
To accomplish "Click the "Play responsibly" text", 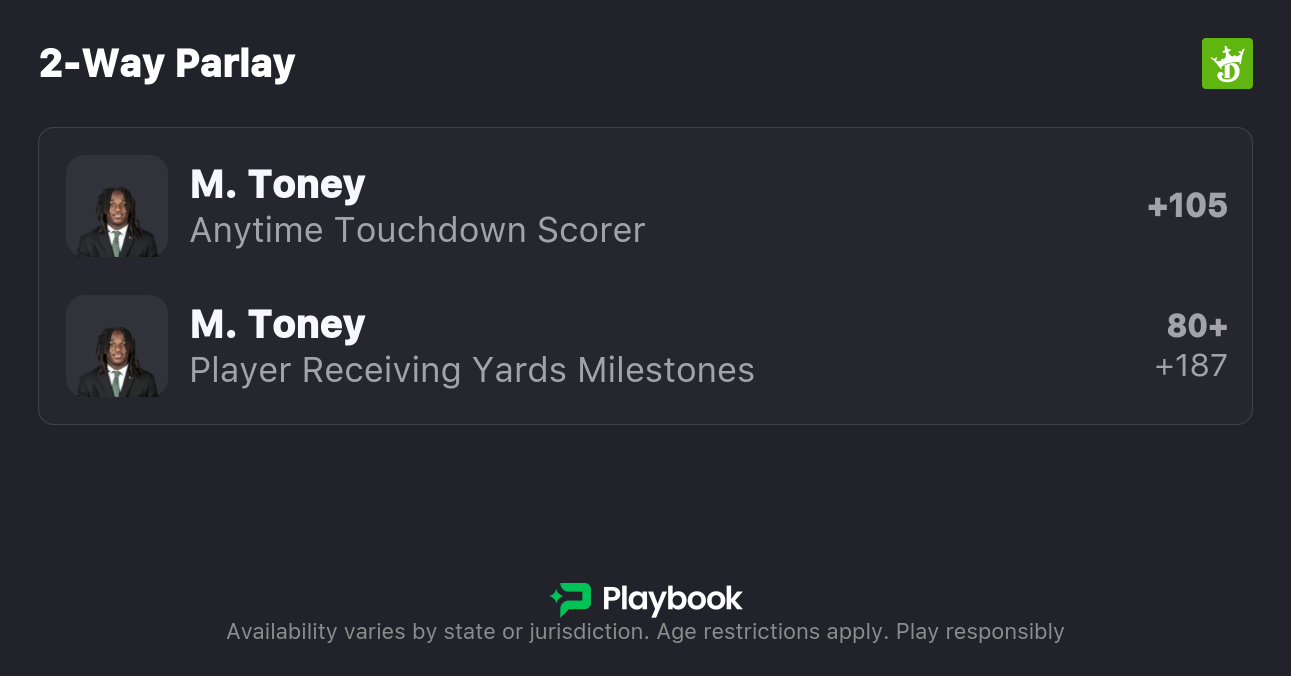I will click(980, 632).
